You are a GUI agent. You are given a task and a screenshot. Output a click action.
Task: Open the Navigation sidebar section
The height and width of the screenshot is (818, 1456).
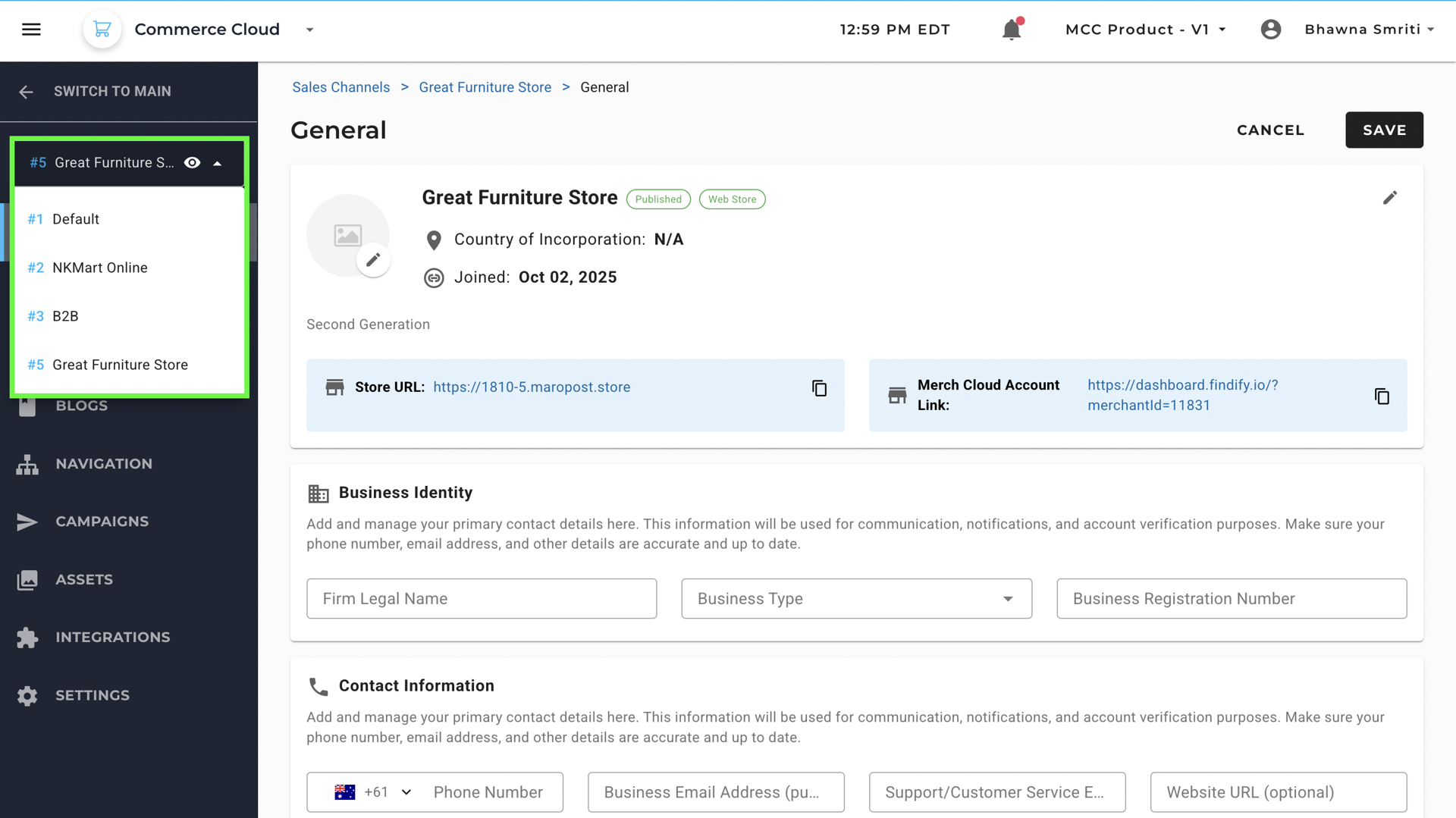pos(104,464)
